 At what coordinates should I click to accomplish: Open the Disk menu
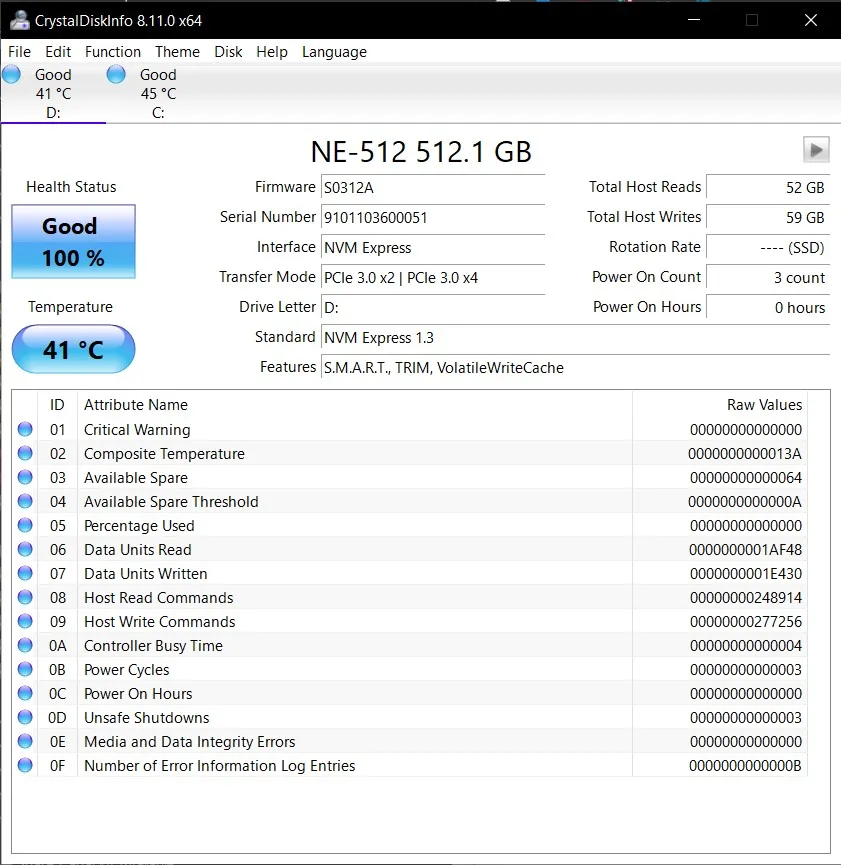click(228, 52)
